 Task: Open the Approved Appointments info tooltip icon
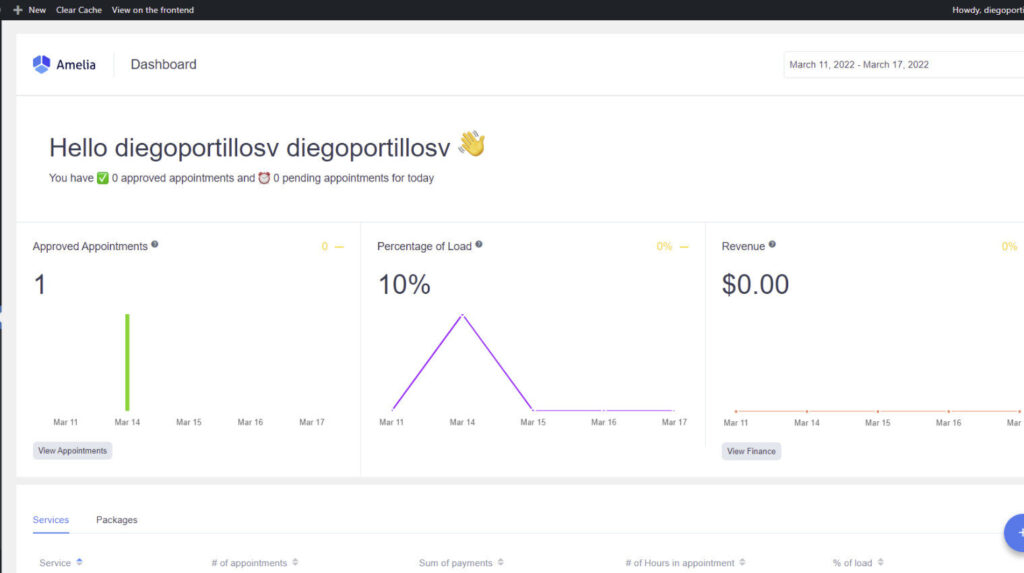pos(155,244)
